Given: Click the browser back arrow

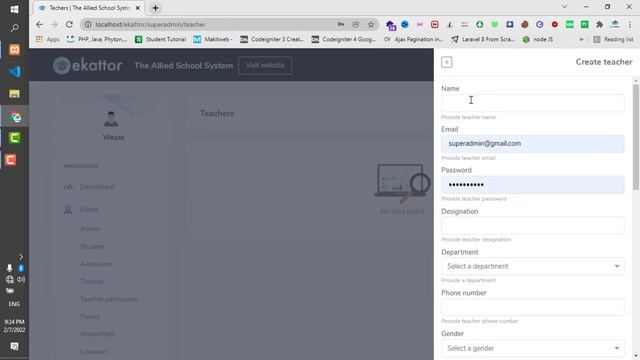Looking at the screenshot, I should coord(39,24).
